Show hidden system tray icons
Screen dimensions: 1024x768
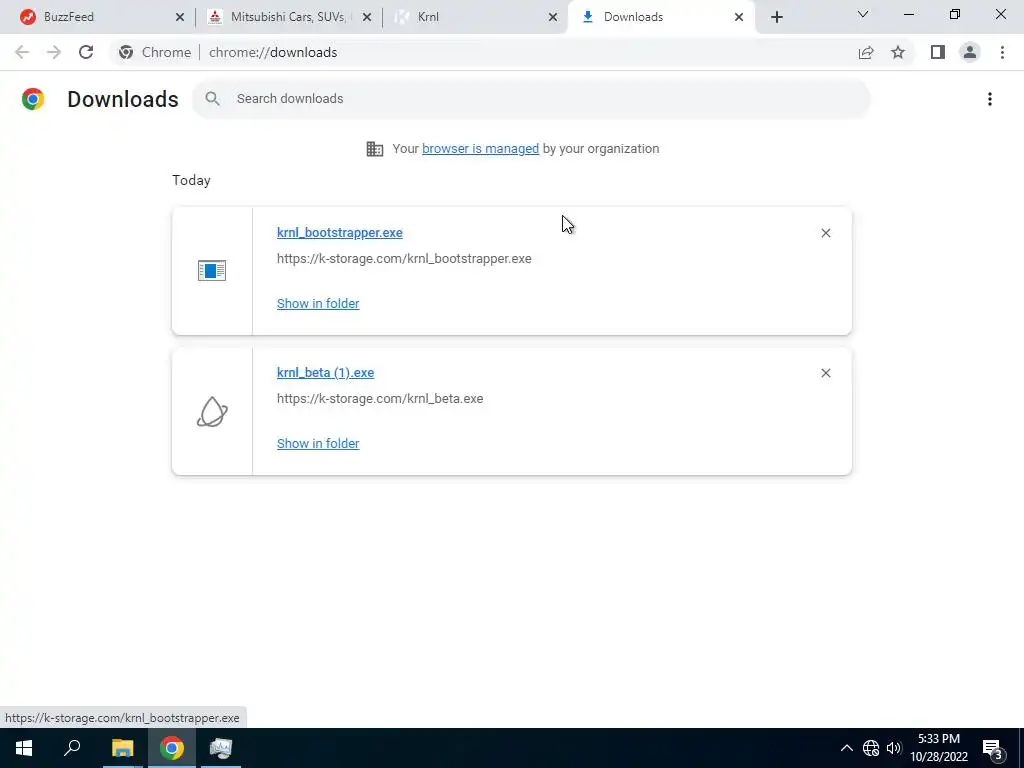coord(846,748)
